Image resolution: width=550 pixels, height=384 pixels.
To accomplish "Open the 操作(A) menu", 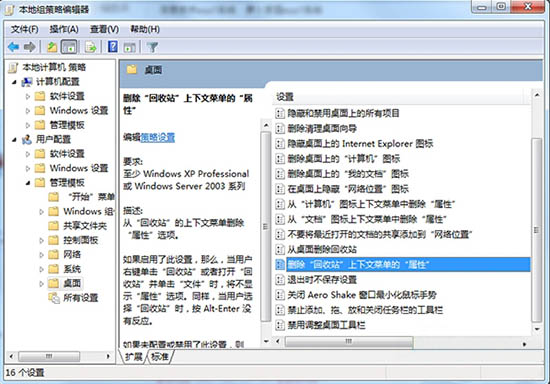I will pos(64,29).
